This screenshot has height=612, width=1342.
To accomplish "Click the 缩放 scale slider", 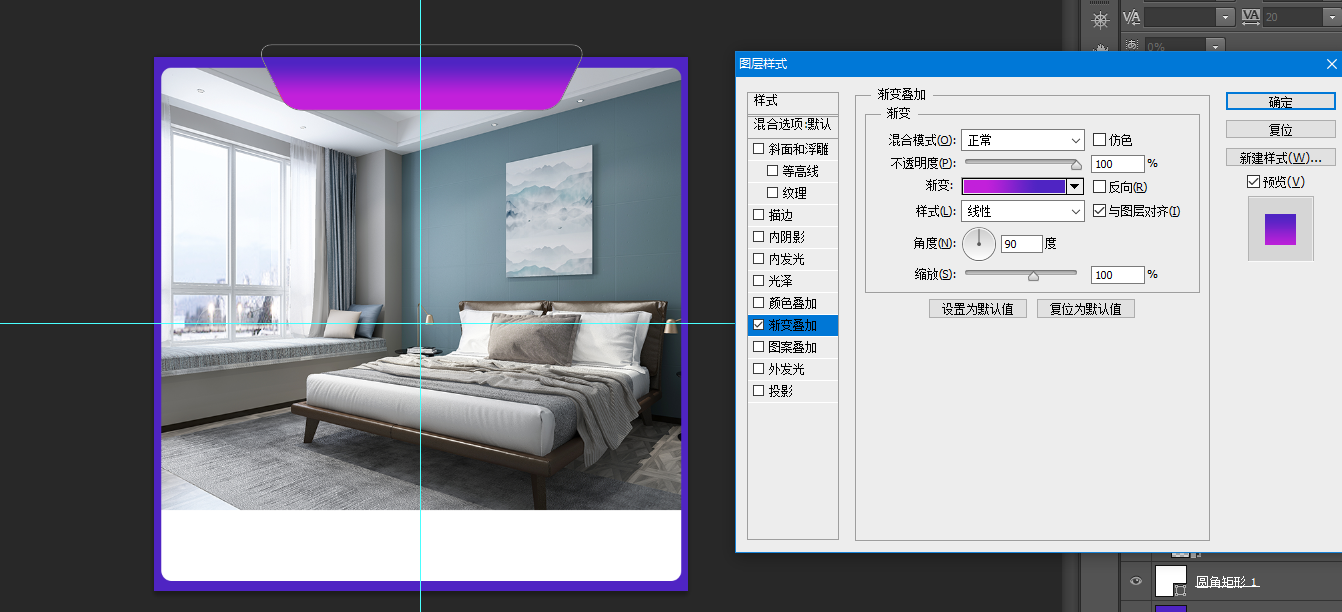I will pos(1021,274).
